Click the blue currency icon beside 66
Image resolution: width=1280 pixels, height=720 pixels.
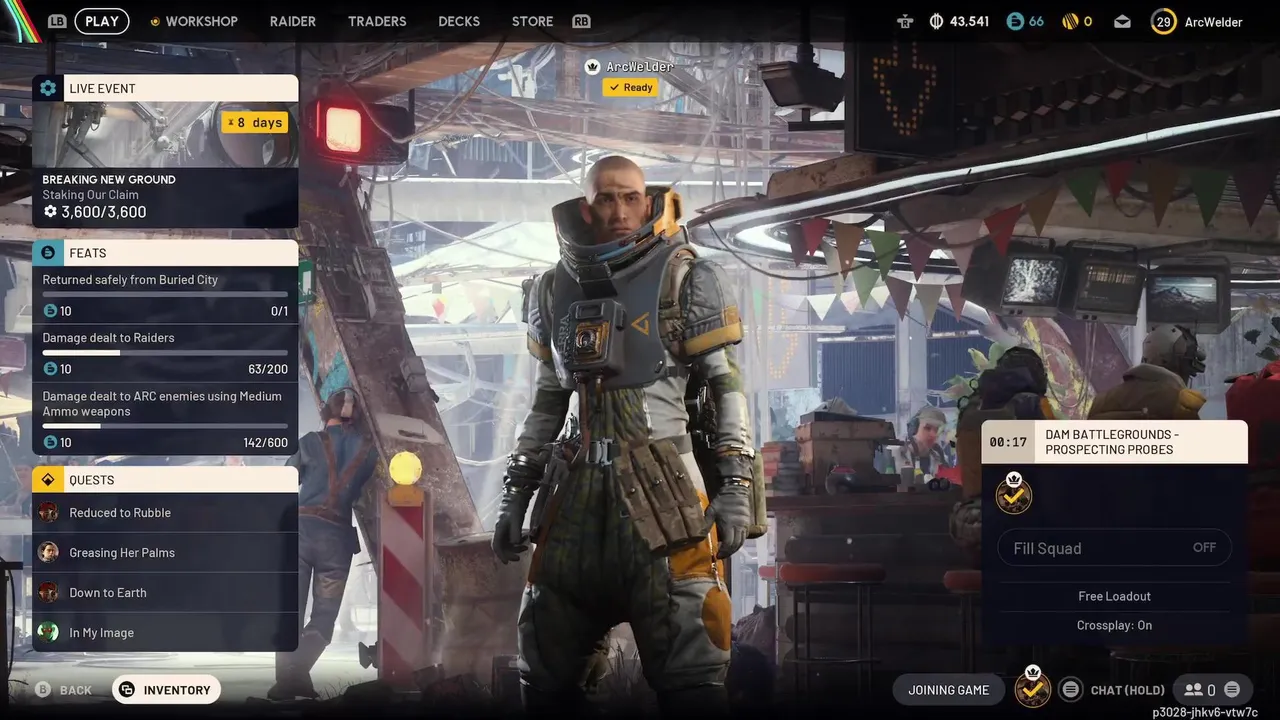coord(1015,21)
